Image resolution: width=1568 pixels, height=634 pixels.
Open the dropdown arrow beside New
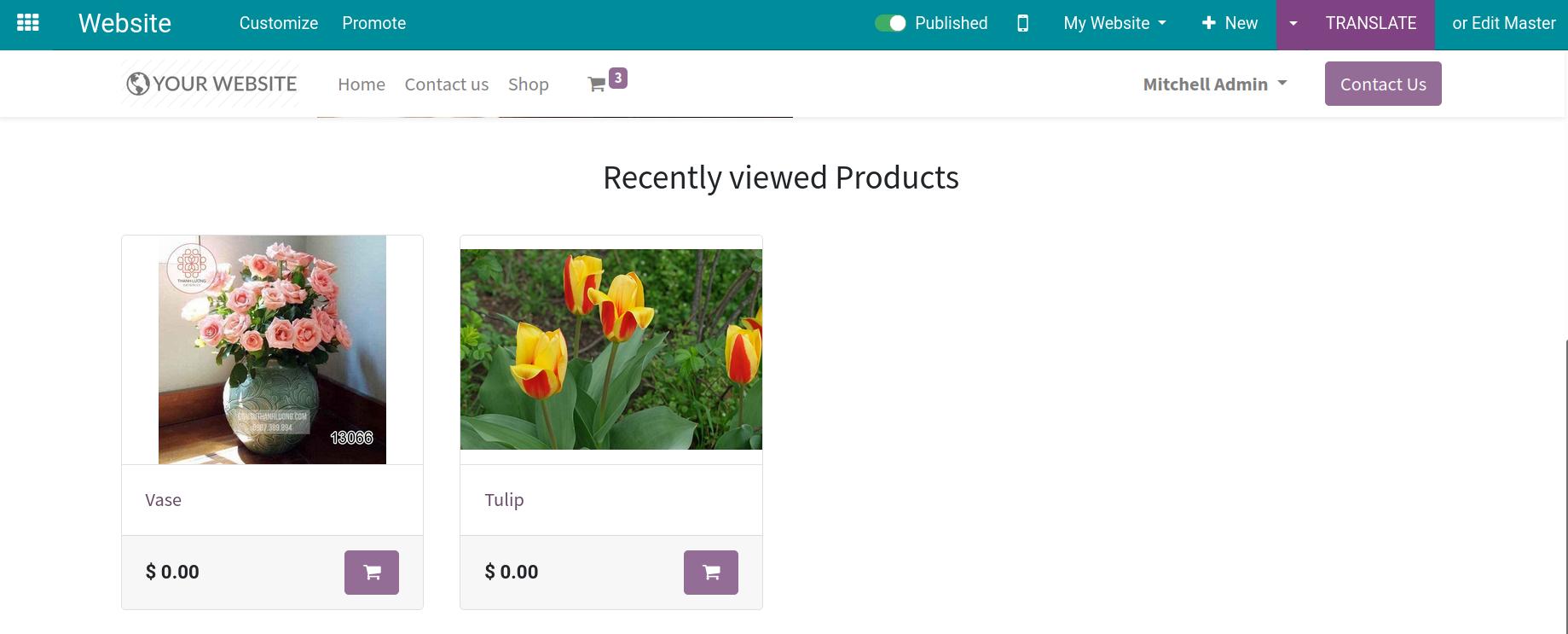click(1293, 23)
